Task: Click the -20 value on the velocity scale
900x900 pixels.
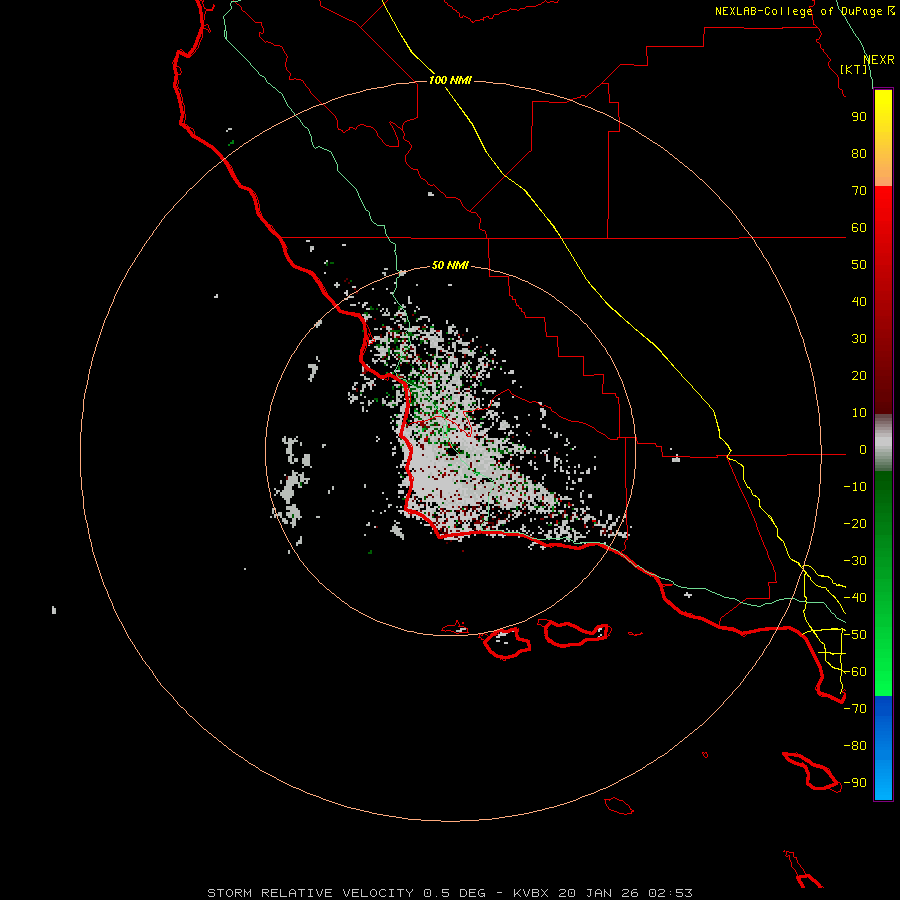Action: pyautogui.click(x=855, y=523)
